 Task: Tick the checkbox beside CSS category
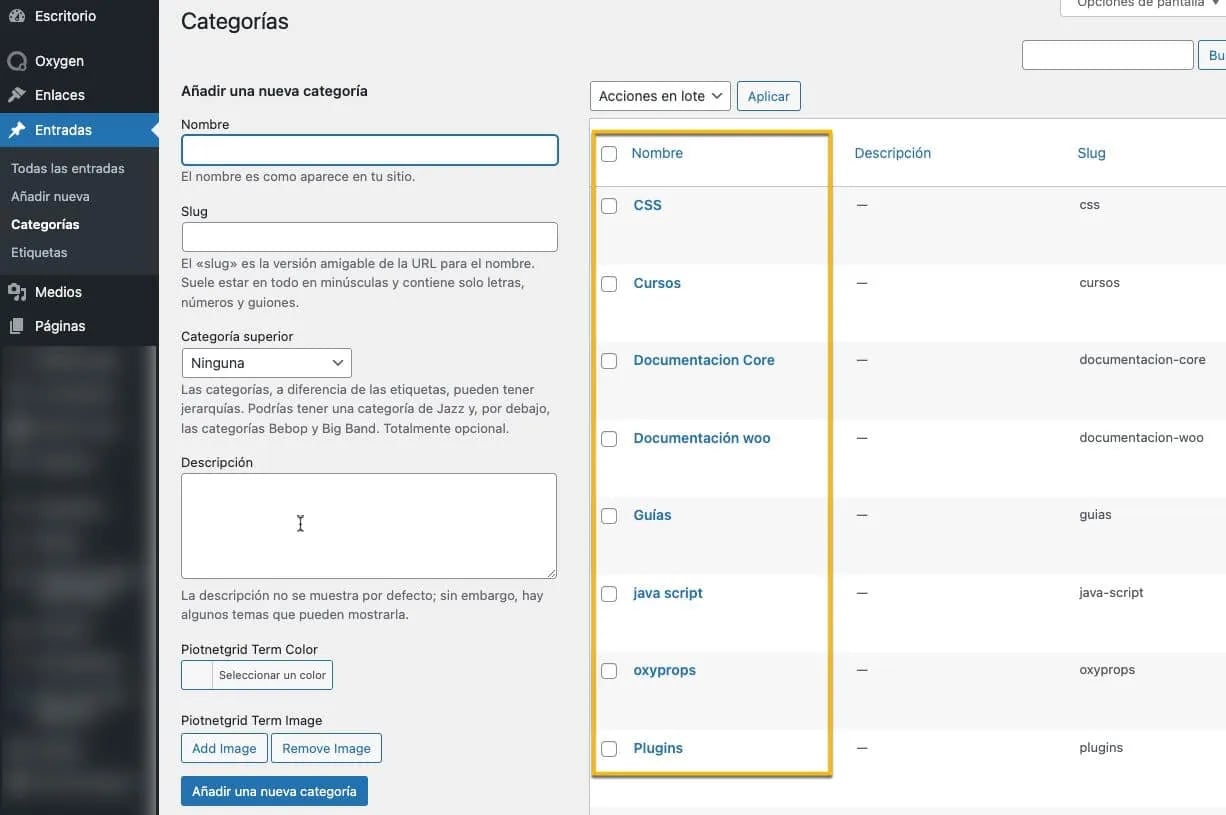coord(609,206)
